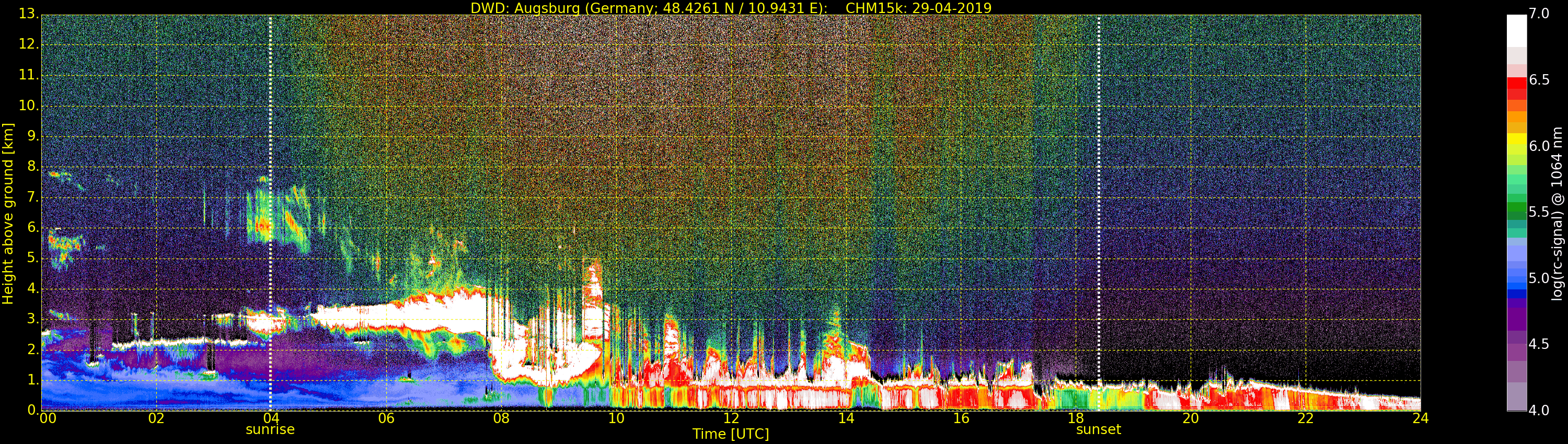Screen dimensions: 1568x444
Task: Click the "log(rc-signal) @ 1064 nm" colorbar label
Action: [1557, 214]
